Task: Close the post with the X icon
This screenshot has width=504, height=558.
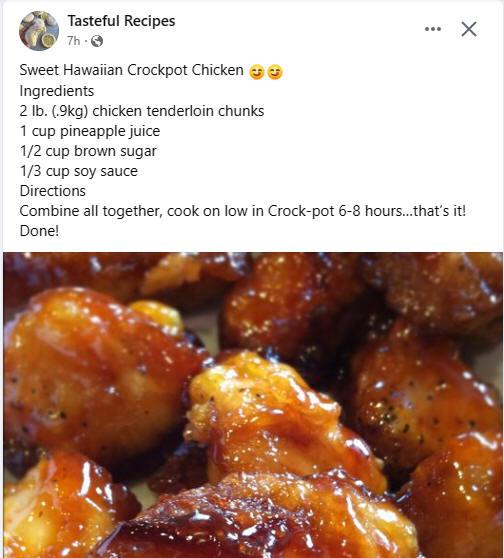Action: [469, 29]
